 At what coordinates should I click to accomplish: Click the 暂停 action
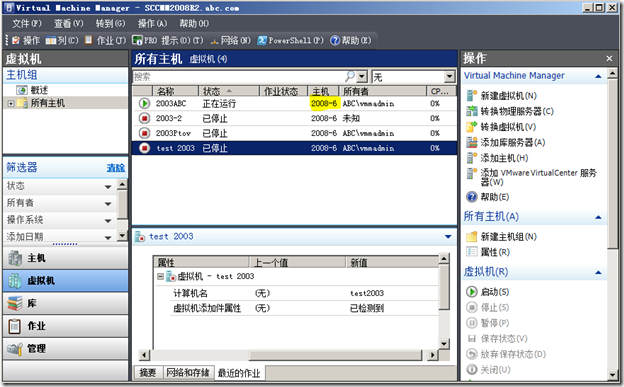[x=488, y=323]
